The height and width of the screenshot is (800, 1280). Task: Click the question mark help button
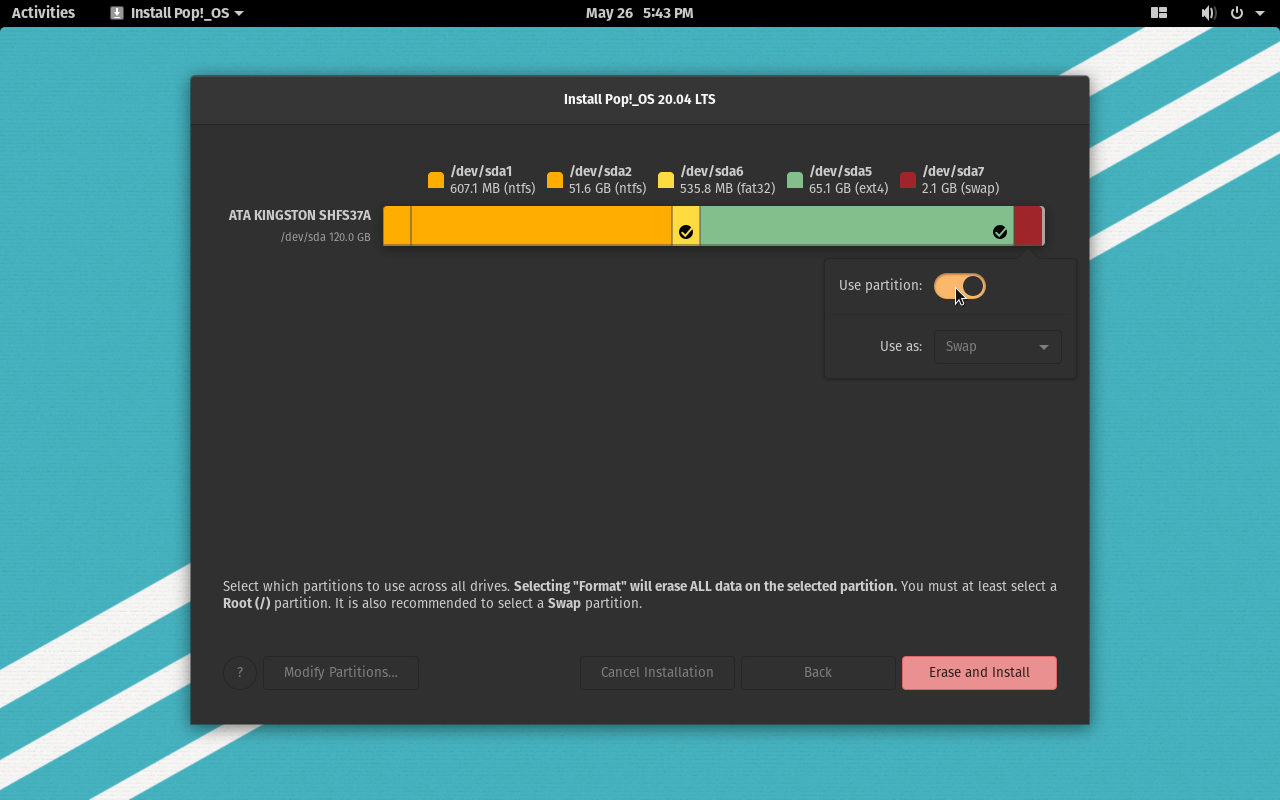point(240,672)
